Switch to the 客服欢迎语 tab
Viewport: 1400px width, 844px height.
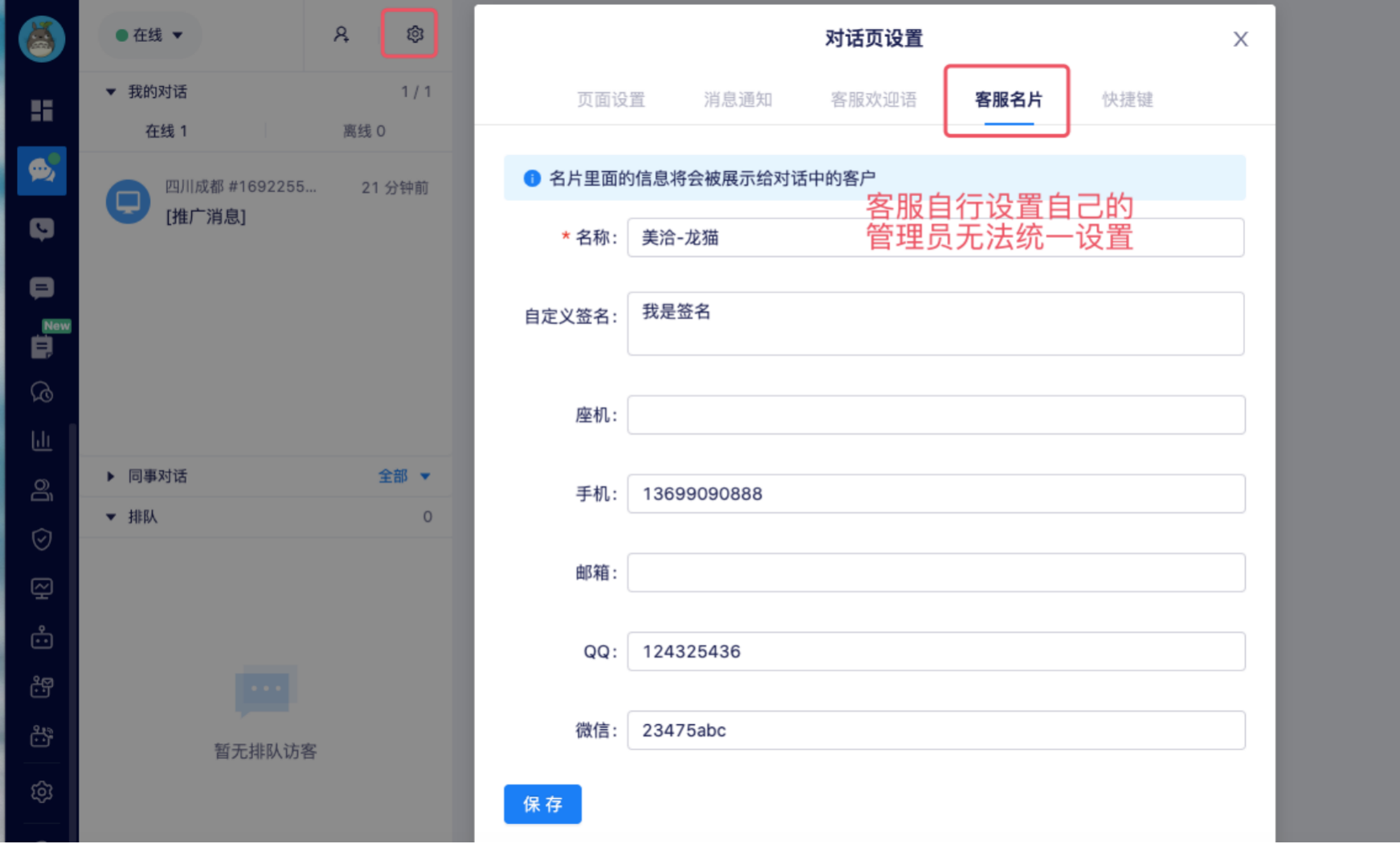tap(874, 100)
